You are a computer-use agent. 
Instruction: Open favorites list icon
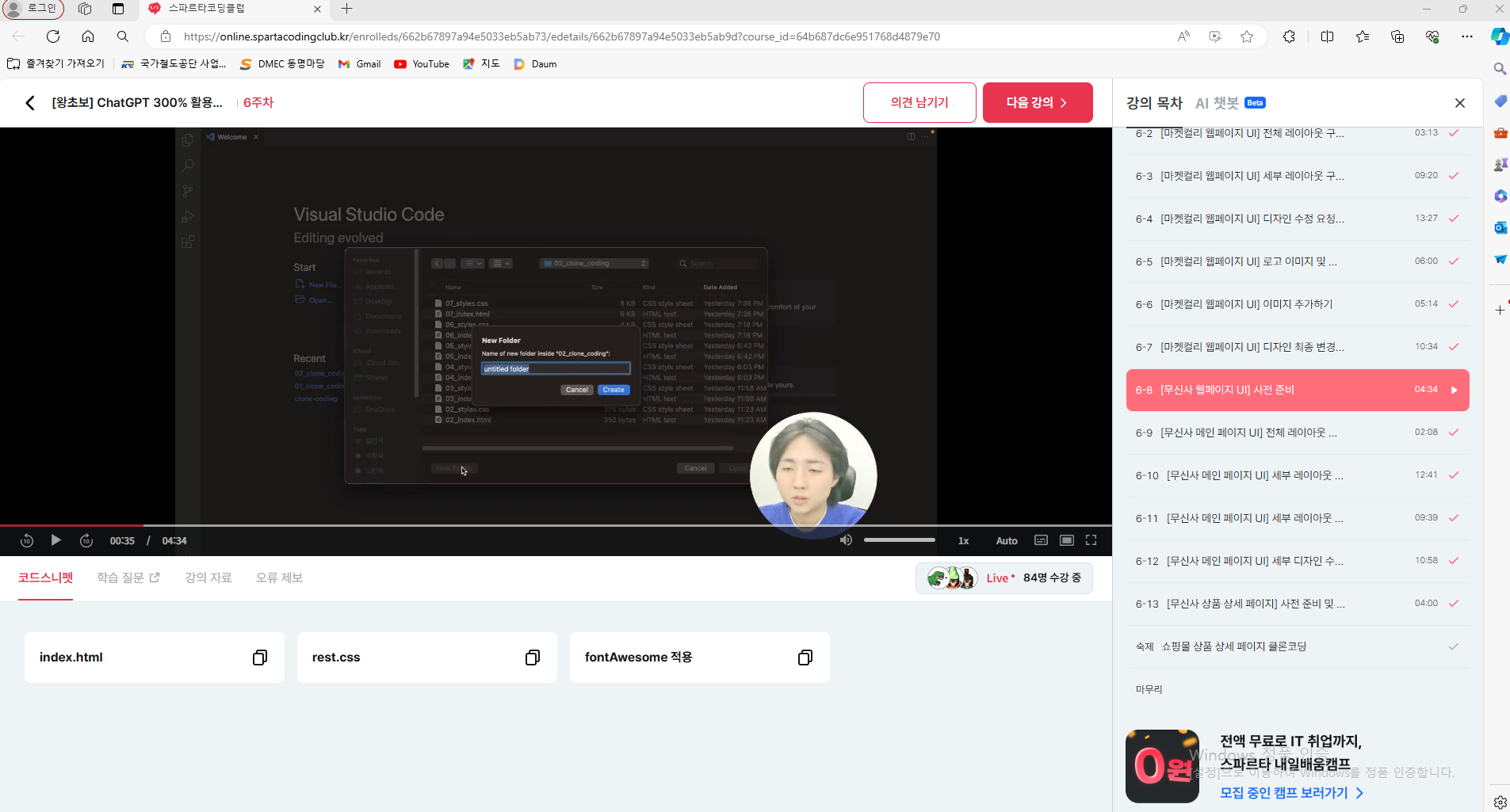[1363, 36]
